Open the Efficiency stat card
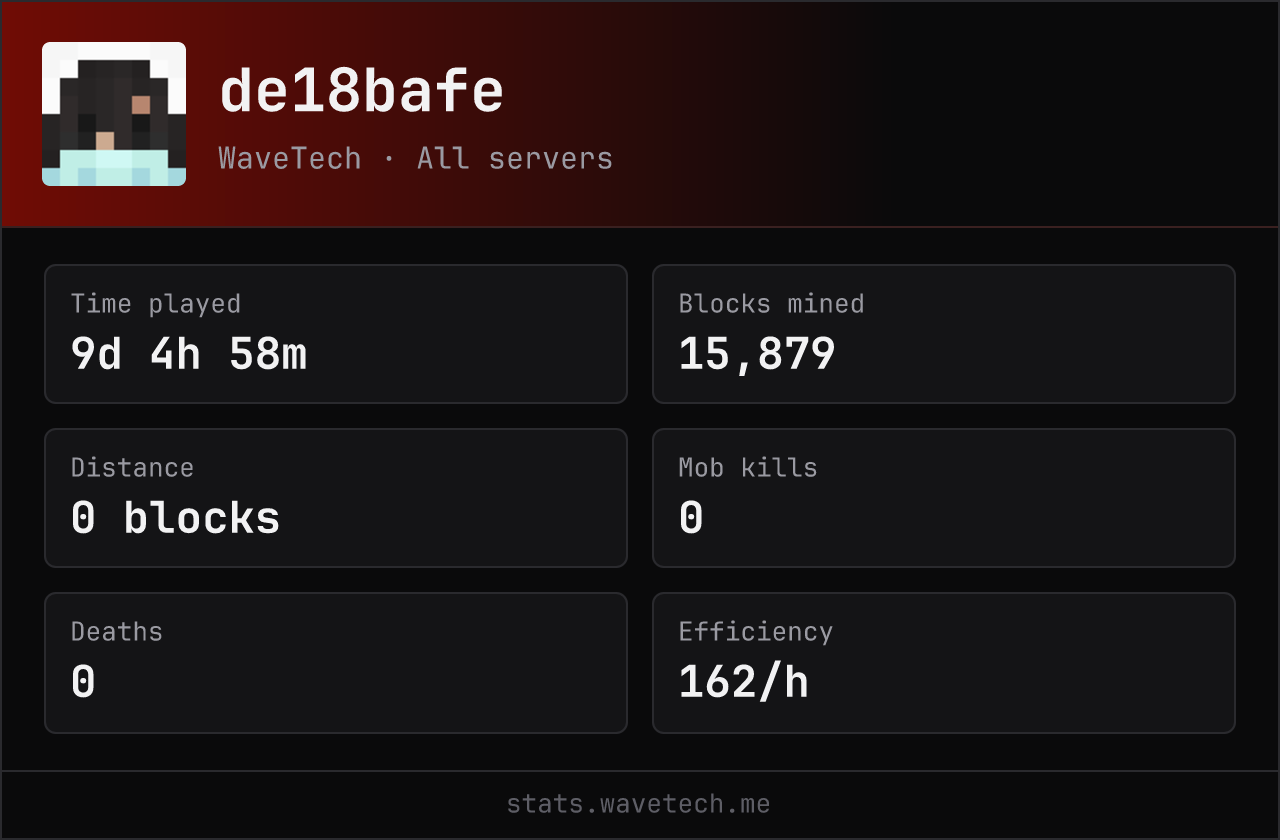The height and width of the screenshot is (840, 1280). point(944,663)
